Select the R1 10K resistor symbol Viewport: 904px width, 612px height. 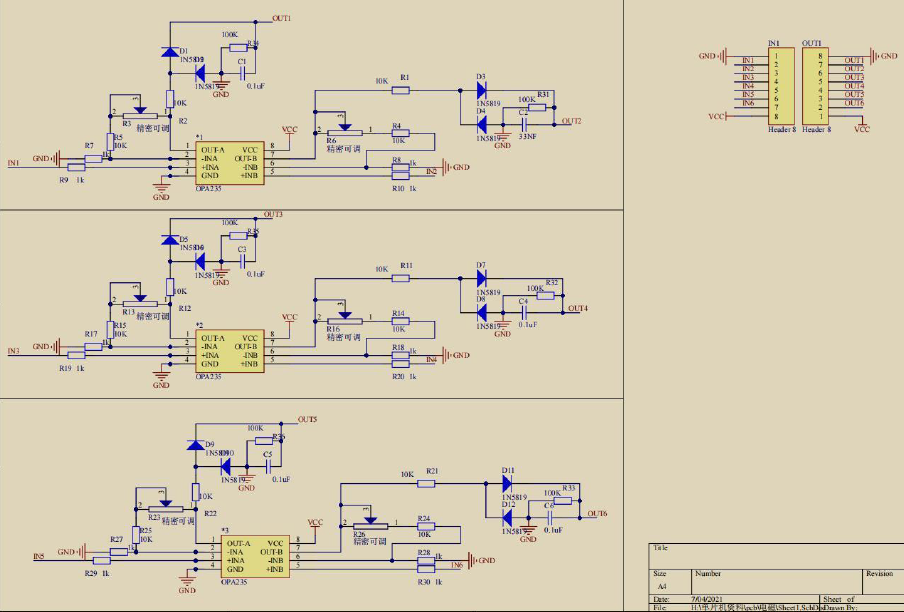coord(401,90)
